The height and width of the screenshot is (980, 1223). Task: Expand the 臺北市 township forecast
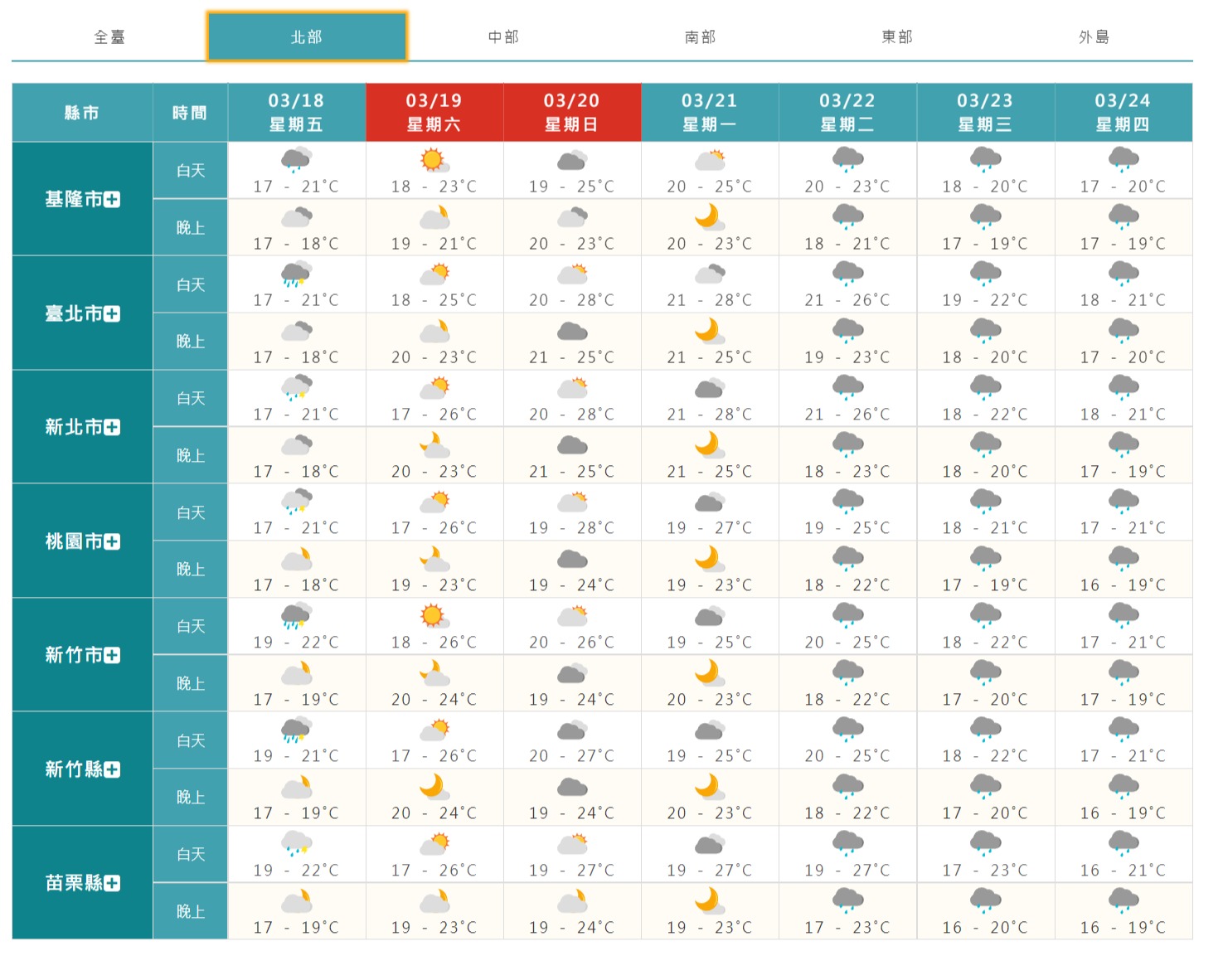click(113, 314)
